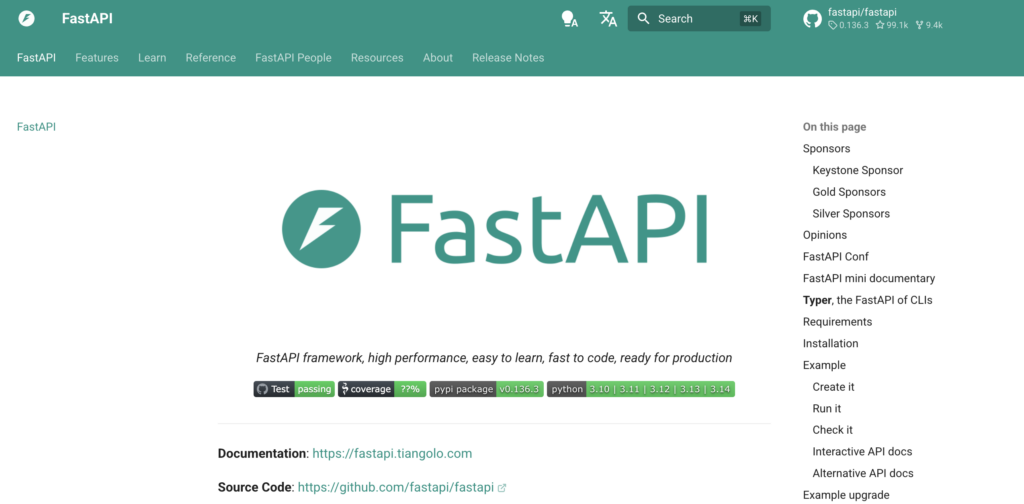The height and width of the screenshot is (504, 1024).
Task: Click the FastAPI lightning logo in header
Action: [26, 18]
